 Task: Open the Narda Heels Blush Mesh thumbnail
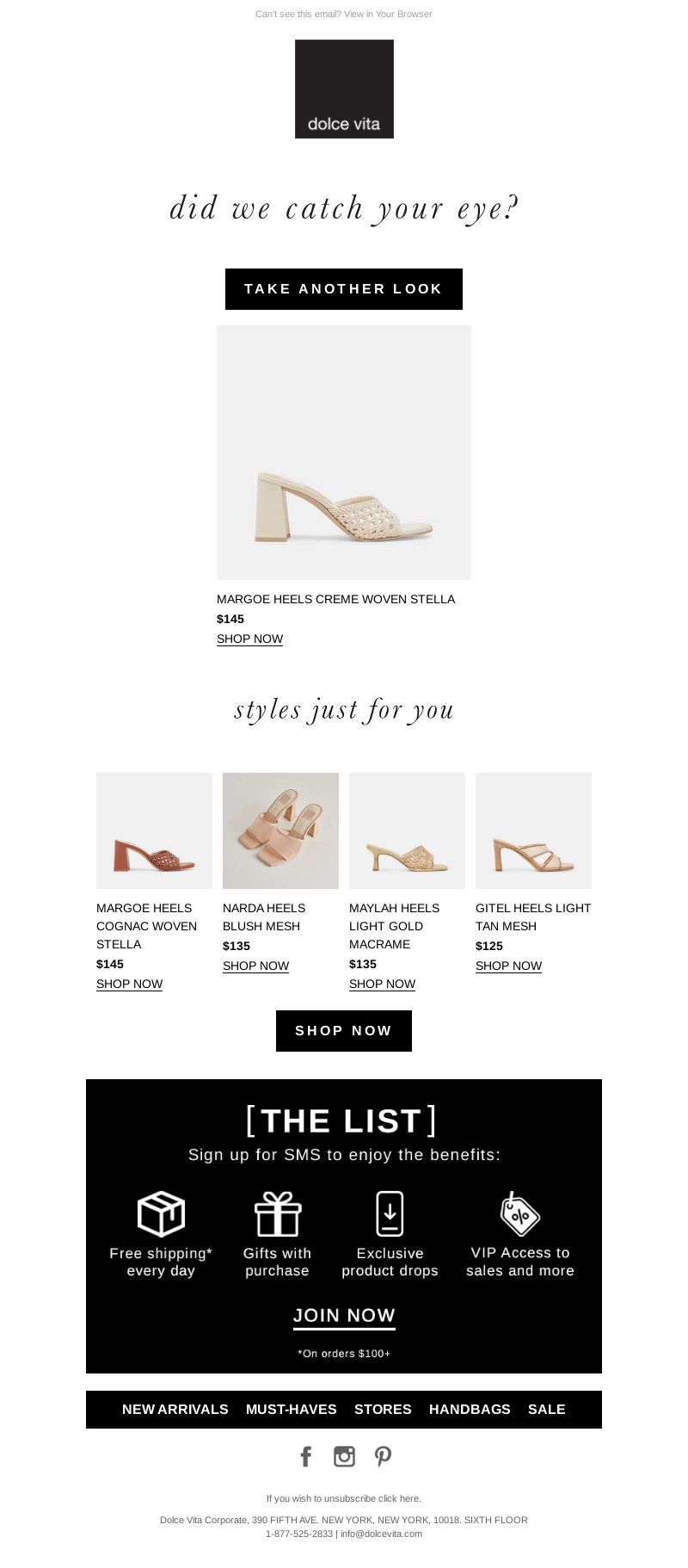tap(280, 830)
